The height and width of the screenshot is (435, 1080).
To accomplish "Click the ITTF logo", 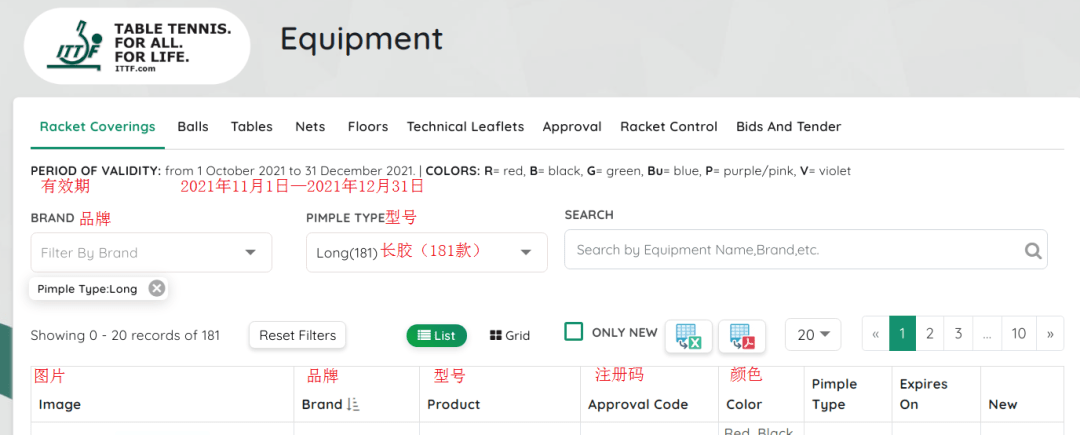I will (136, 47).
